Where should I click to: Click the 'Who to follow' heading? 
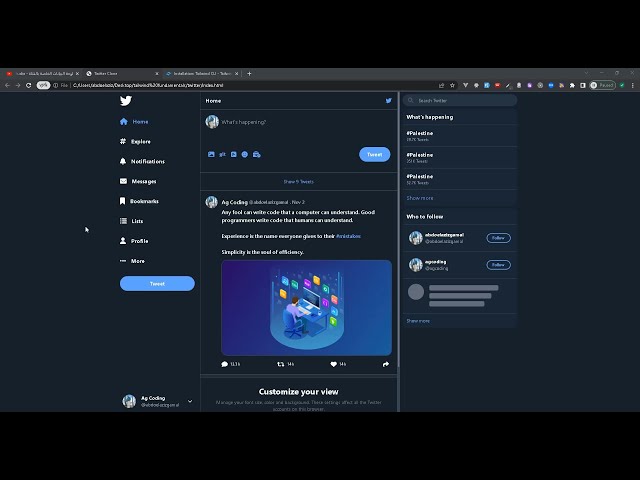pyautogui.click(x=424, y=216)
